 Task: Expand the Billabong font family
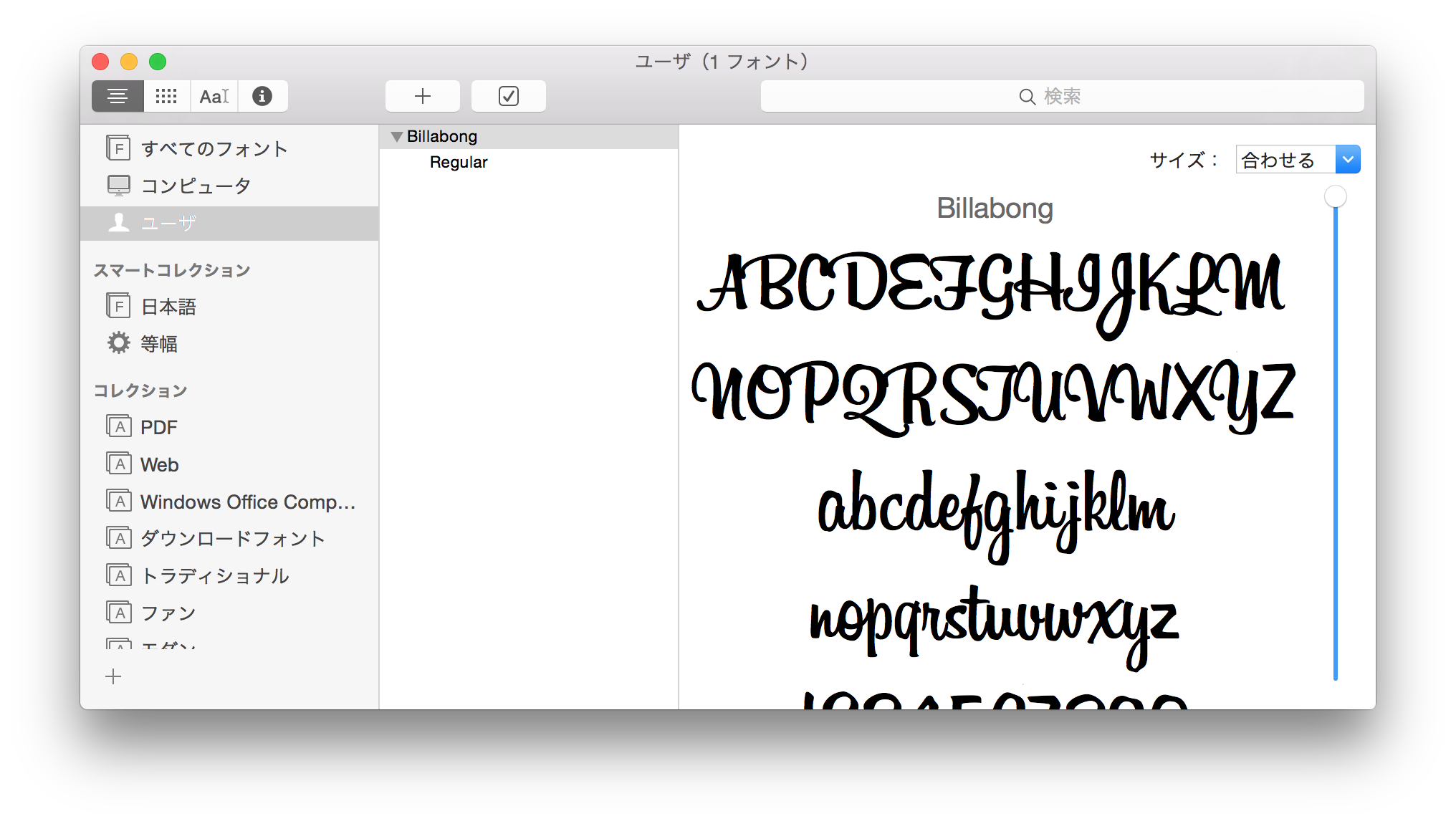tap(397, 135)
